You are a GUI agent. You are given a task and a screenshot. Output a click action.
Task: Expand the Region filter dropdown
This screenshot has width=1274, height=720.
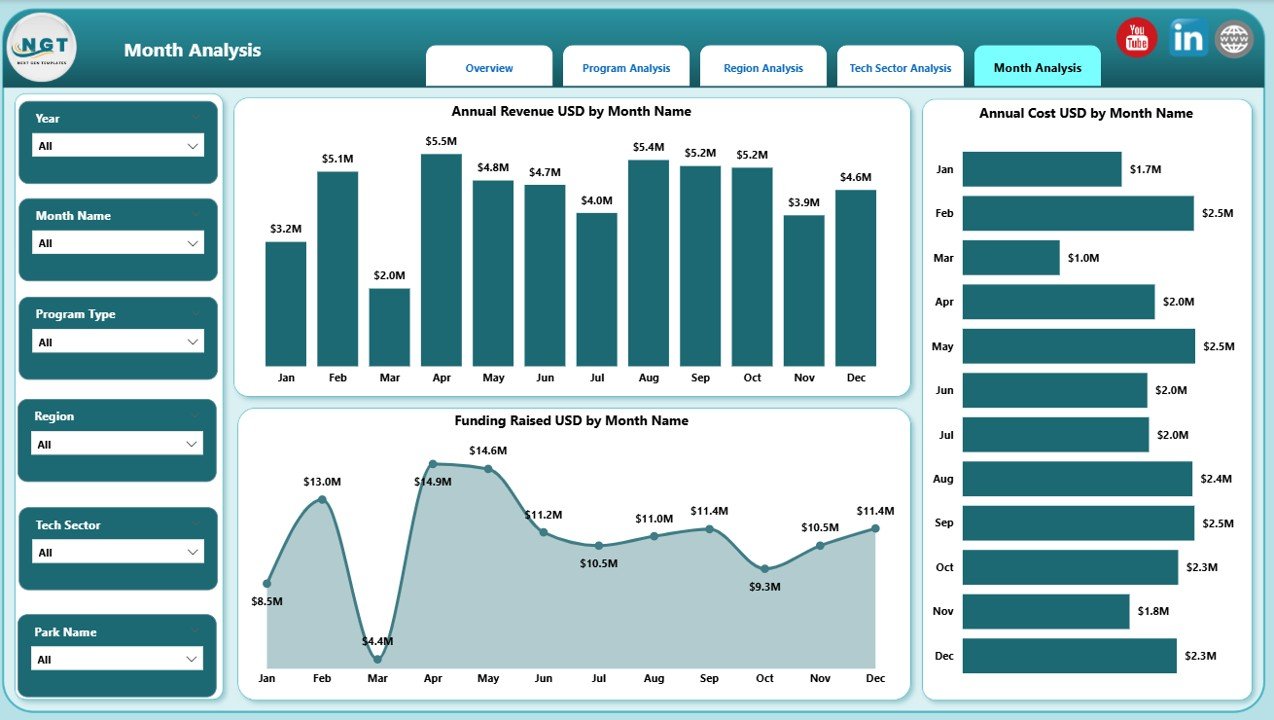196,444
